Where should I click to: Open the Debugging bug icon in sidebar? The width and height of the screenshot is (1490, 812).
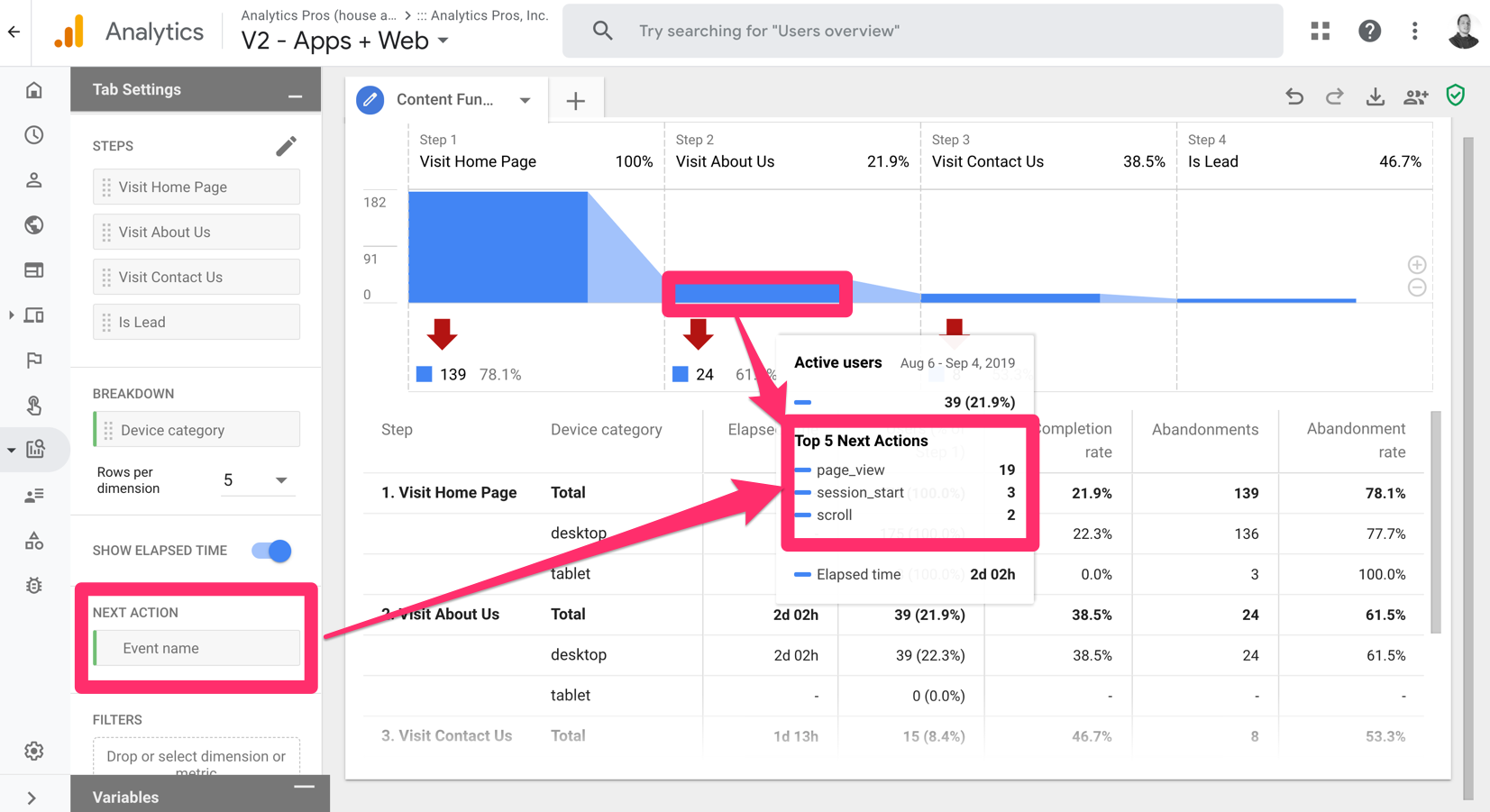(33, 585)
